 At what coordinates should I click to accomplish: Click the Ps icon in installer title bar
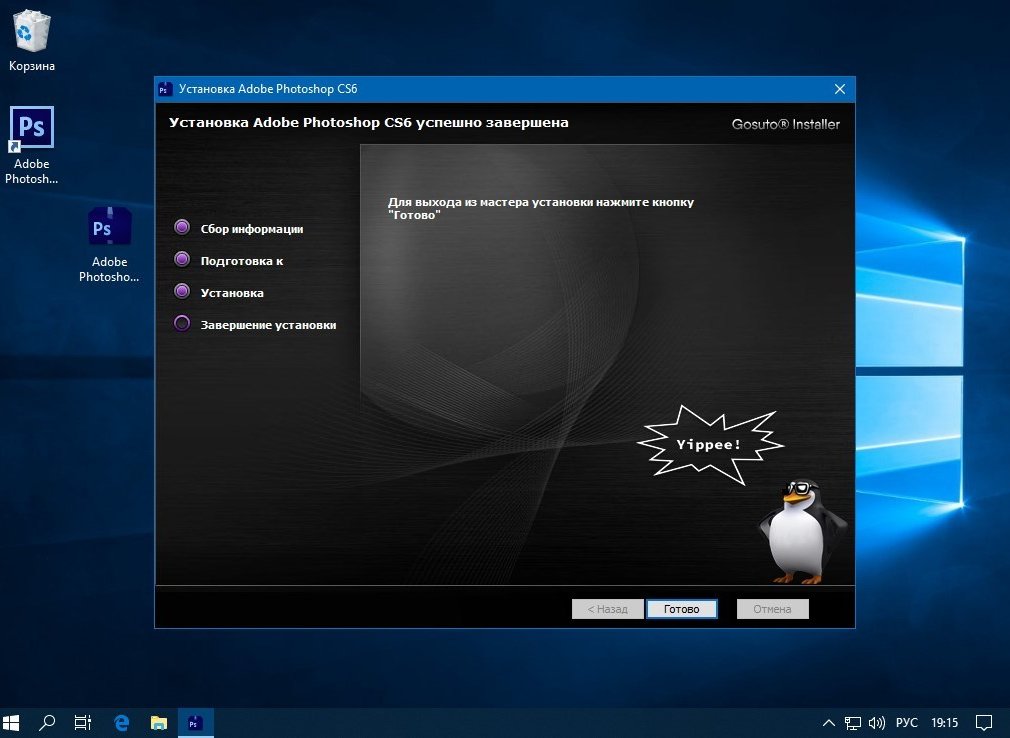[x=165, y=89]
